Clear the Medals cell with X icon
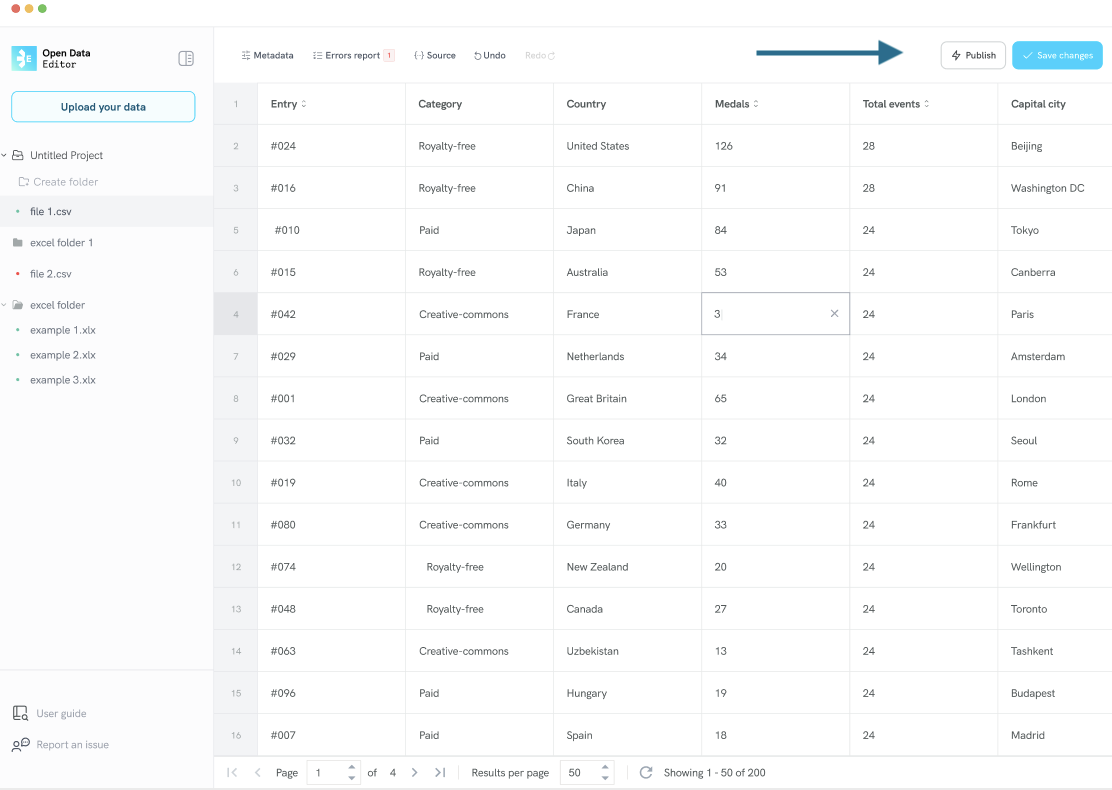 click(834, 314)
